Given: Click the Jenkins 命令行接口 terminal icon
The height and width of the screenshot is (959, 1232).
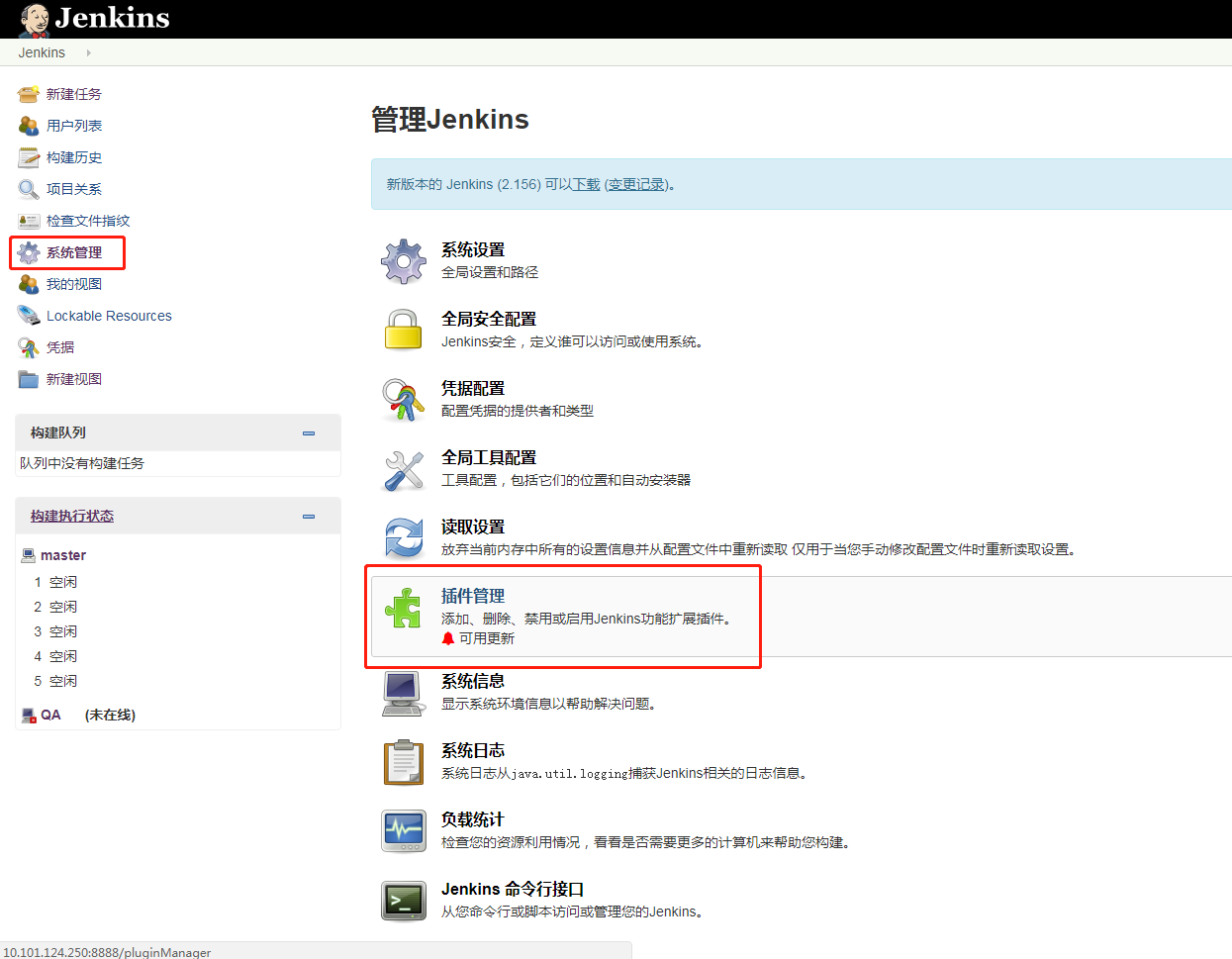Looking at the screenshot, I should (404, 901).
